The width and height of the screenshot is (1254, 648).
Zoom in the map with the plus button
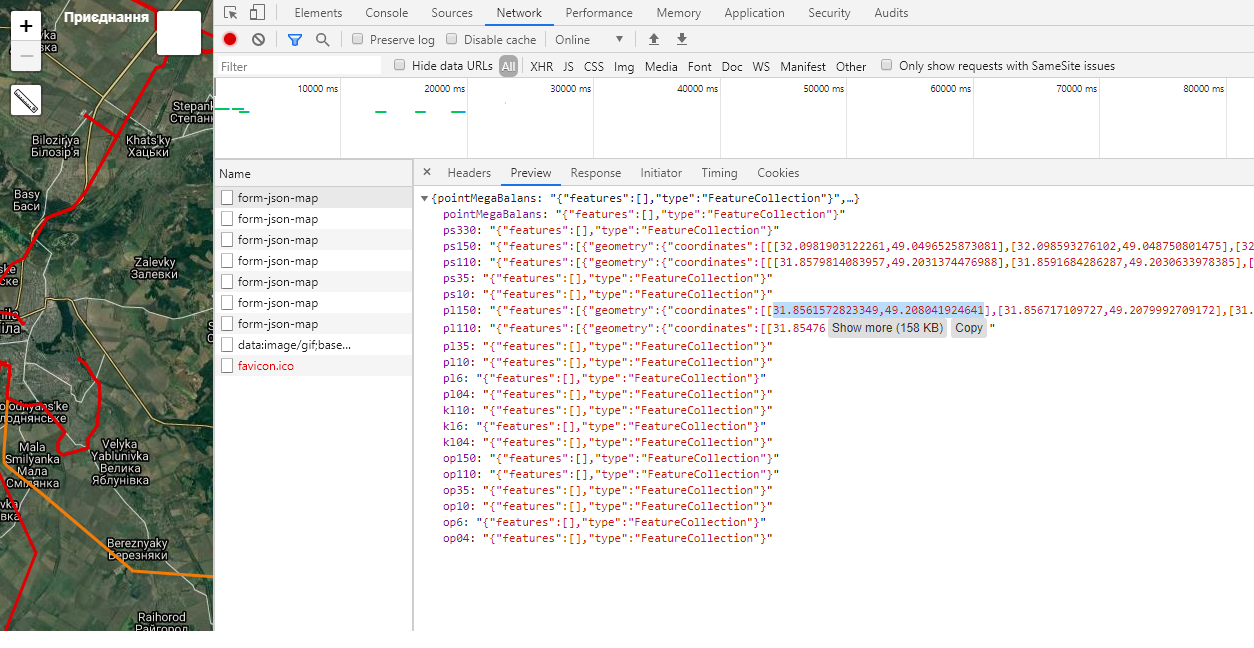[25, 27]
